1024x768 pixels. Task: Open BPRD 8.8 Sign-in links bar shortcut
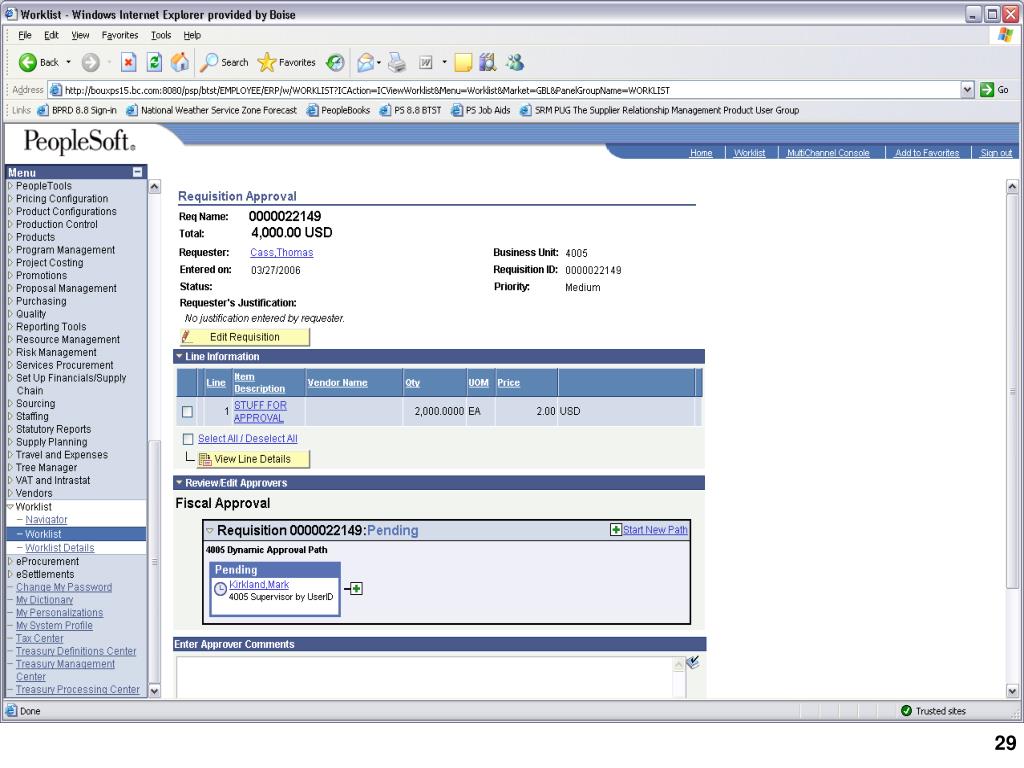tap(77, 110)
